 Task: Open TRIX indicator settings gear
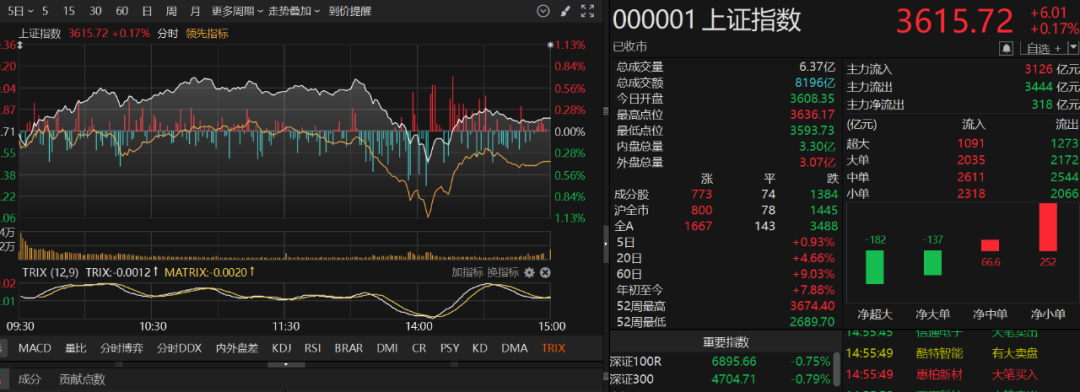point(529,272)
